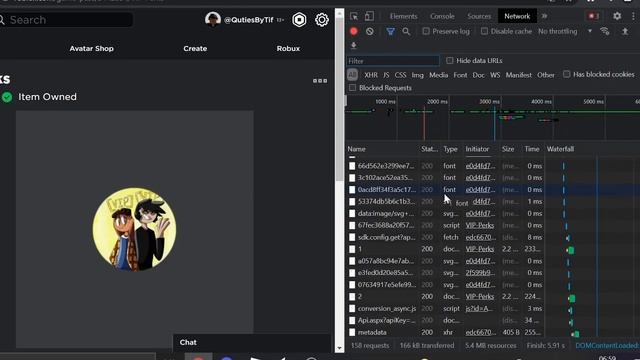
Task: Enable the Disable cache checkbox
Action: click(x=484, y=31)
